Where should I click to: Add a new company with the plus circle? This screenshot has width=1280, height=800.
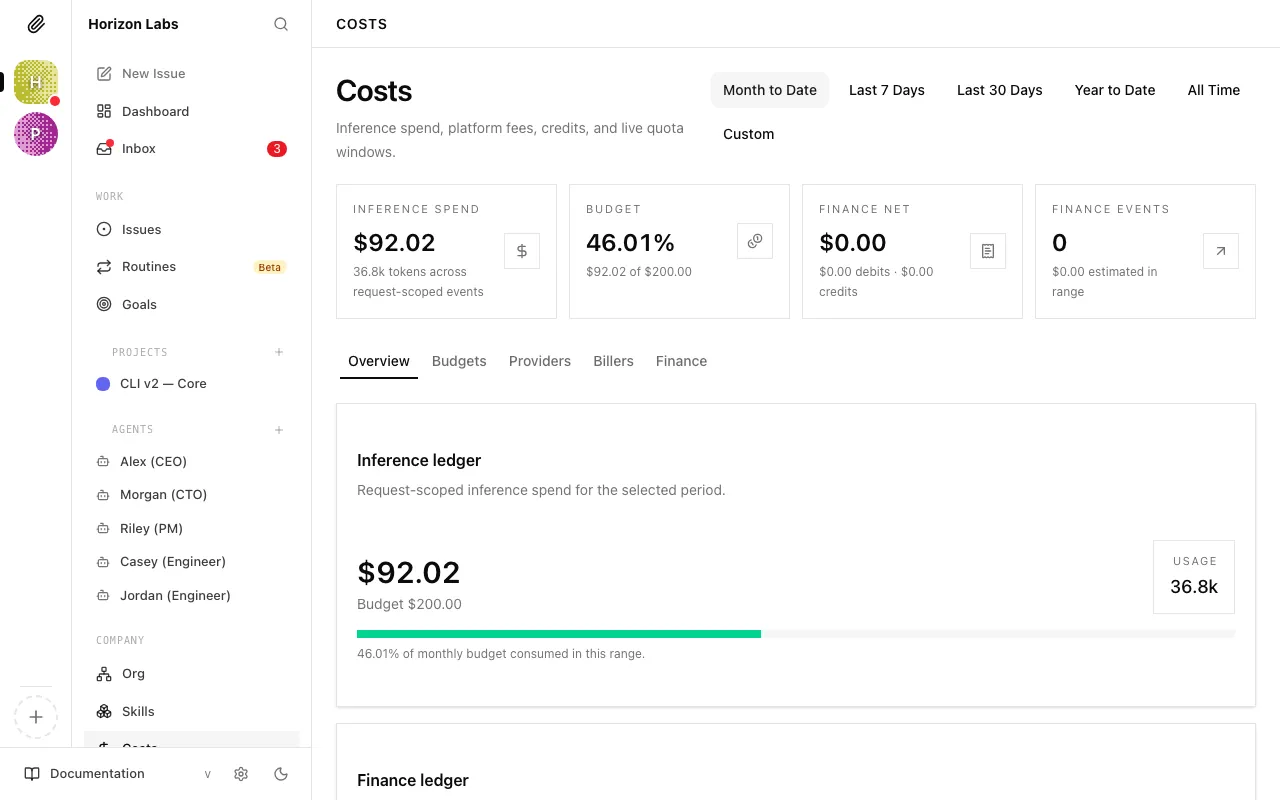click(36, 717)
